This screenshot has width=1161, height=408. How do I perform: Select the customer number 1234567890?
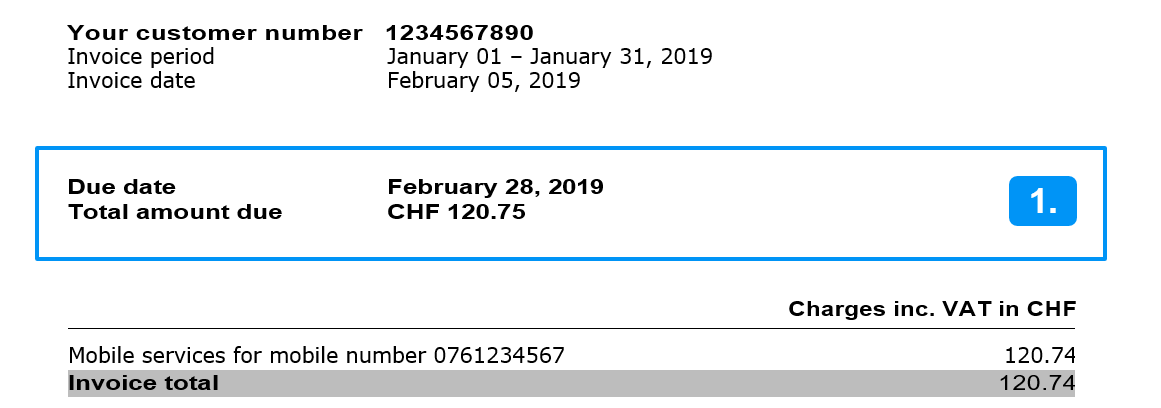(459, 33)
